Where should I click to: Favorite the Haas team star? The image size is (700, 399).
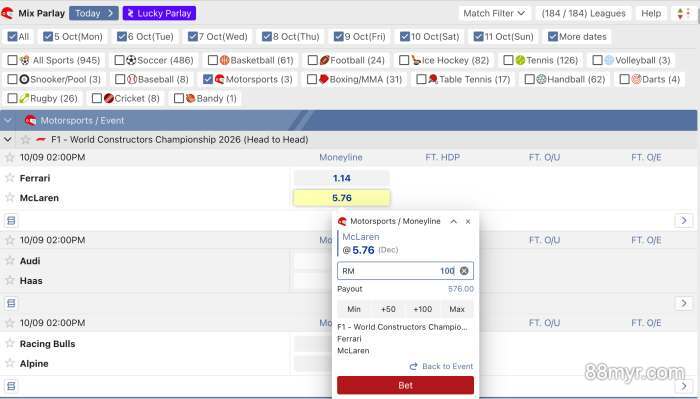pyautogui.click(x=9, y=280)
